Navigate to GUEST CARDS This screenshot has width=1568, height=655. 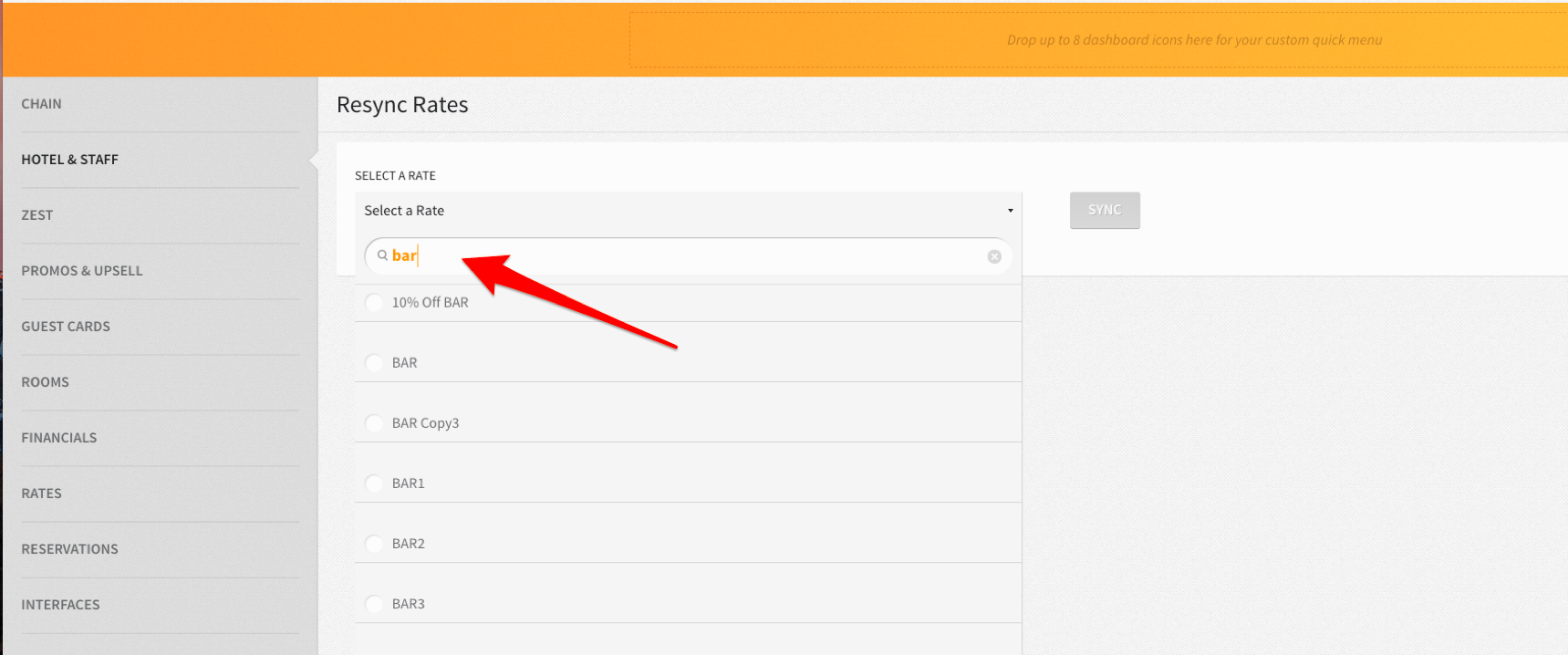click(x=66, y=327)
